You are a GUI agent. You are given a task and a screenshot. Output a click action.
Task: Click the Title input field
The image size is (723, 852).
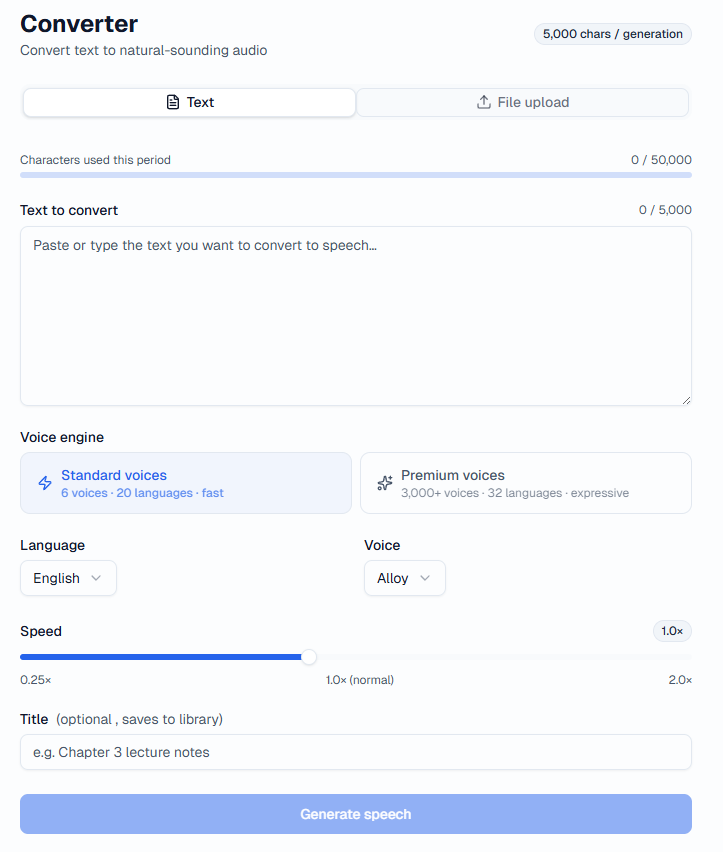(x=355, y=752)
